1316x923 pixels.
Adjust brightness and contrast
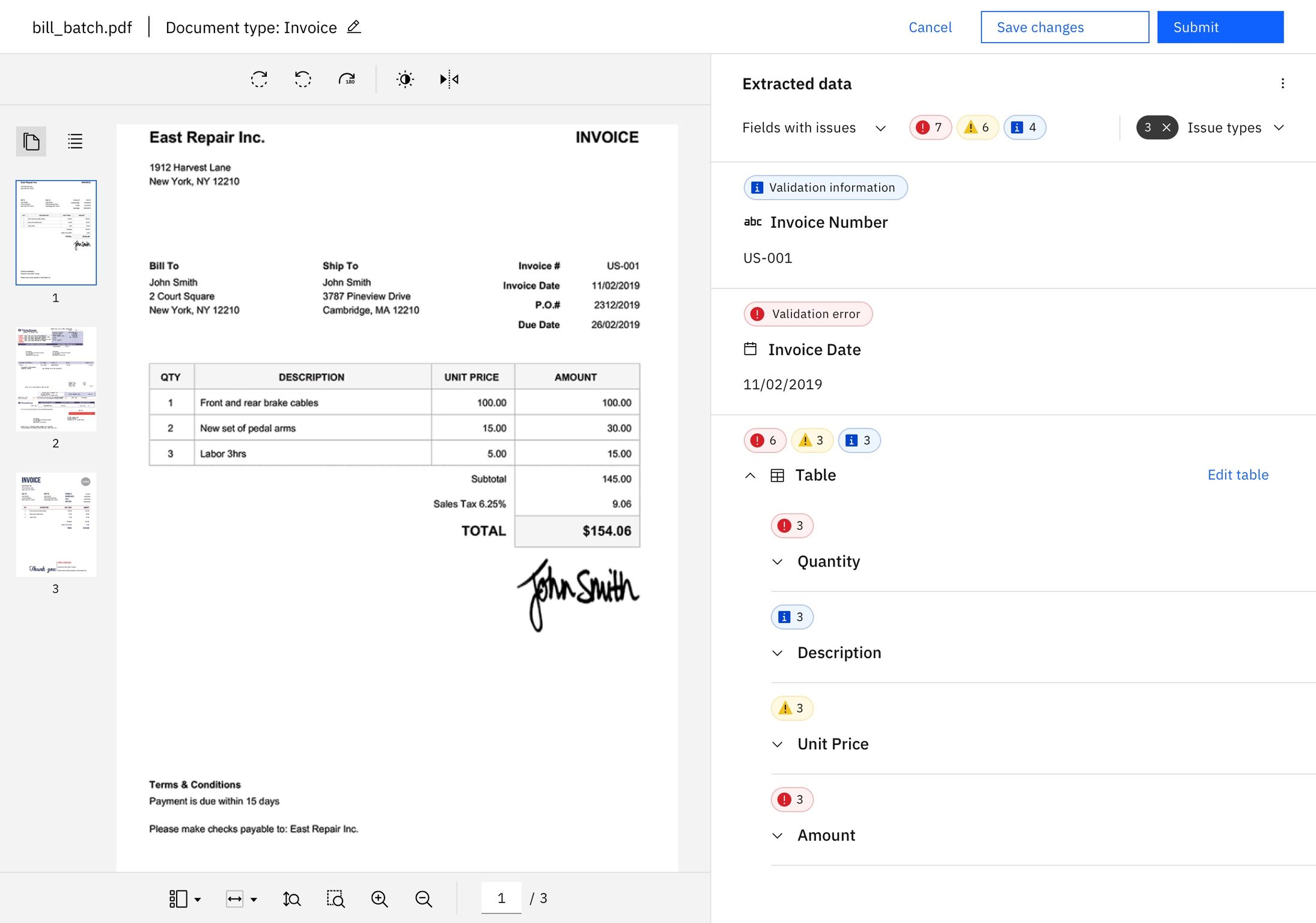[x=405, y=79]
